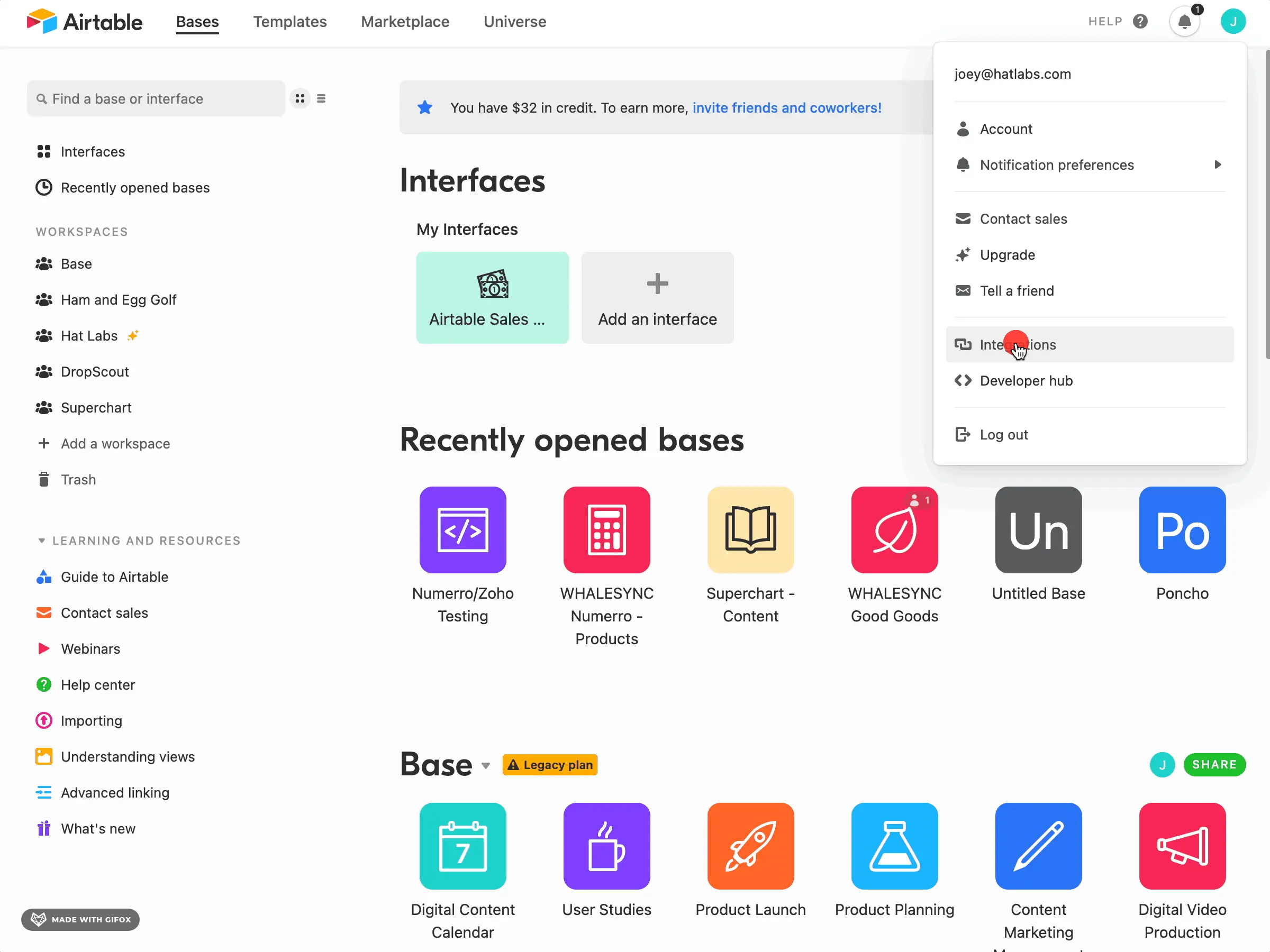Click the Airtable logo
This screenshot has height=952, width=1270.
click(84, 21)
